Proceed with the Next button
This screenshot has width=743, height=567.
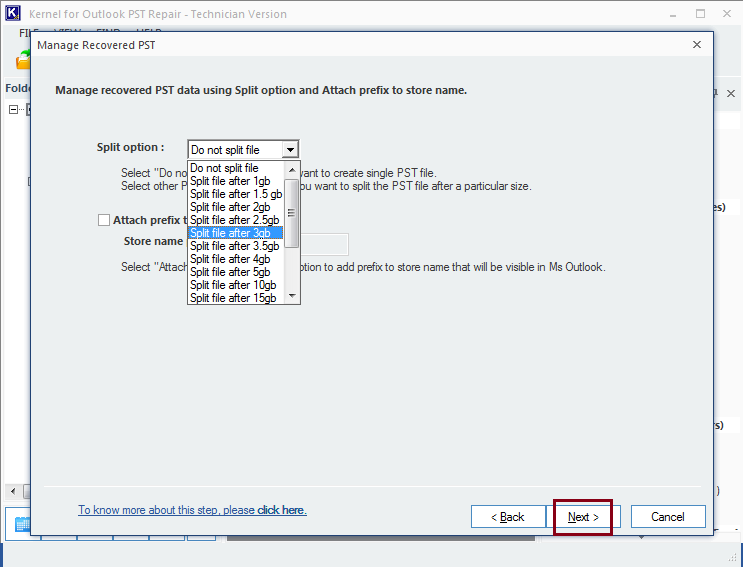click(583, 517)
